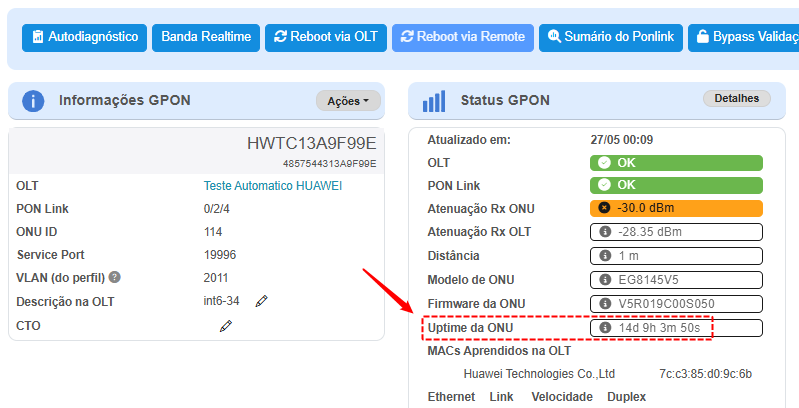Select serial HWTC13A9F99E text
Viewport: 799px width, 408px height.
(312, 144)
